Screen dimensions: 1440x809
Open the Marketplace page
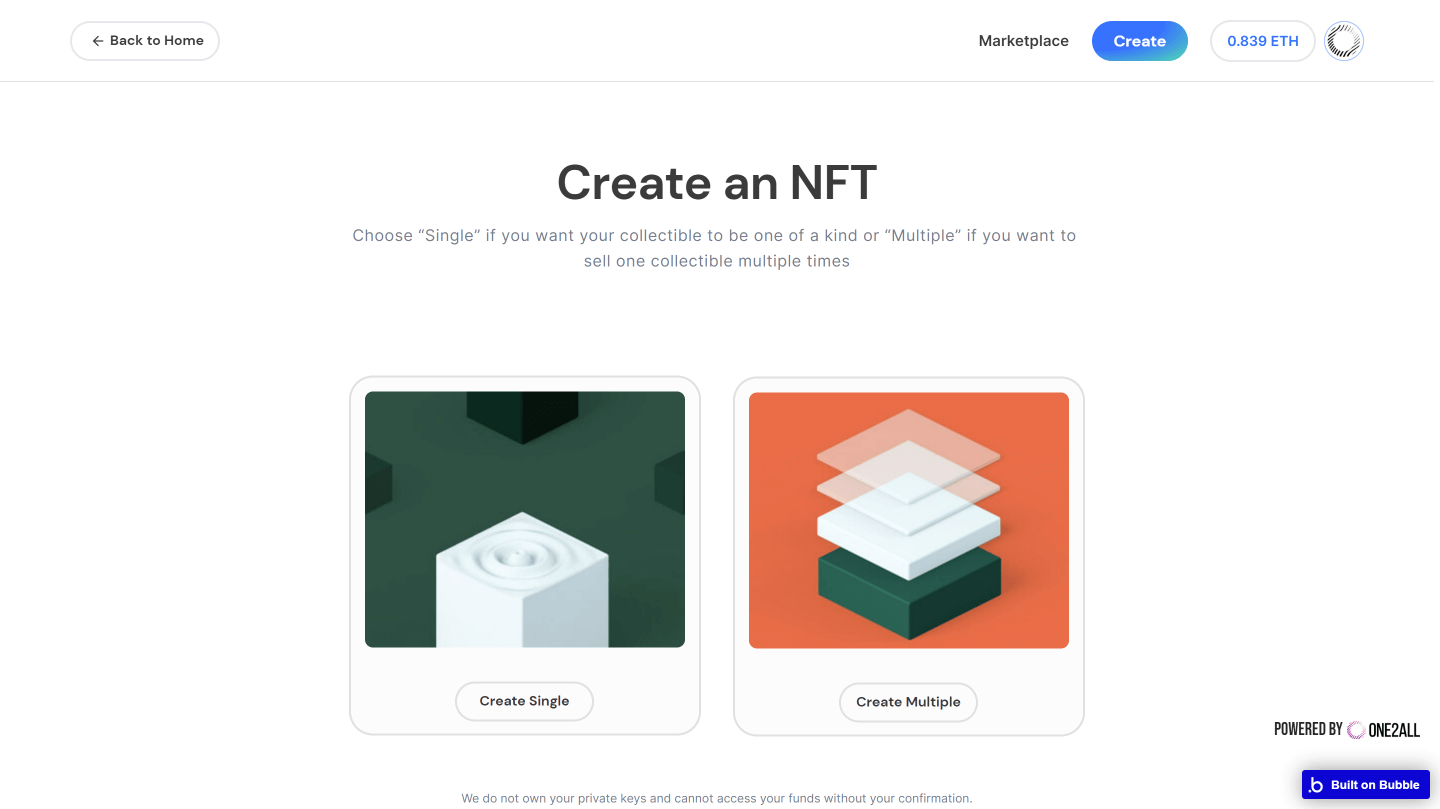(x=1023, y=40)
